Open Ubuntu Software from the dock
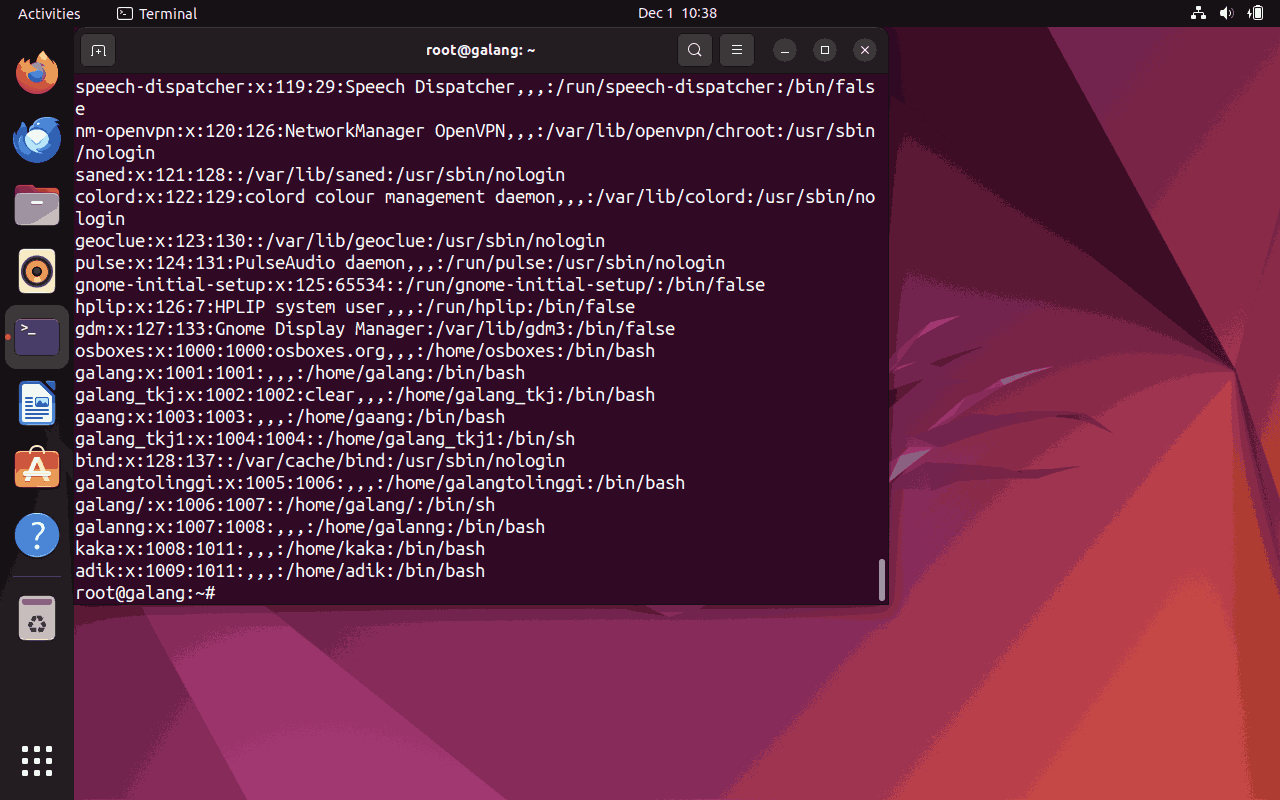Screen dimensions: 1280x800 pyautogui.click(x=37, y=469)
